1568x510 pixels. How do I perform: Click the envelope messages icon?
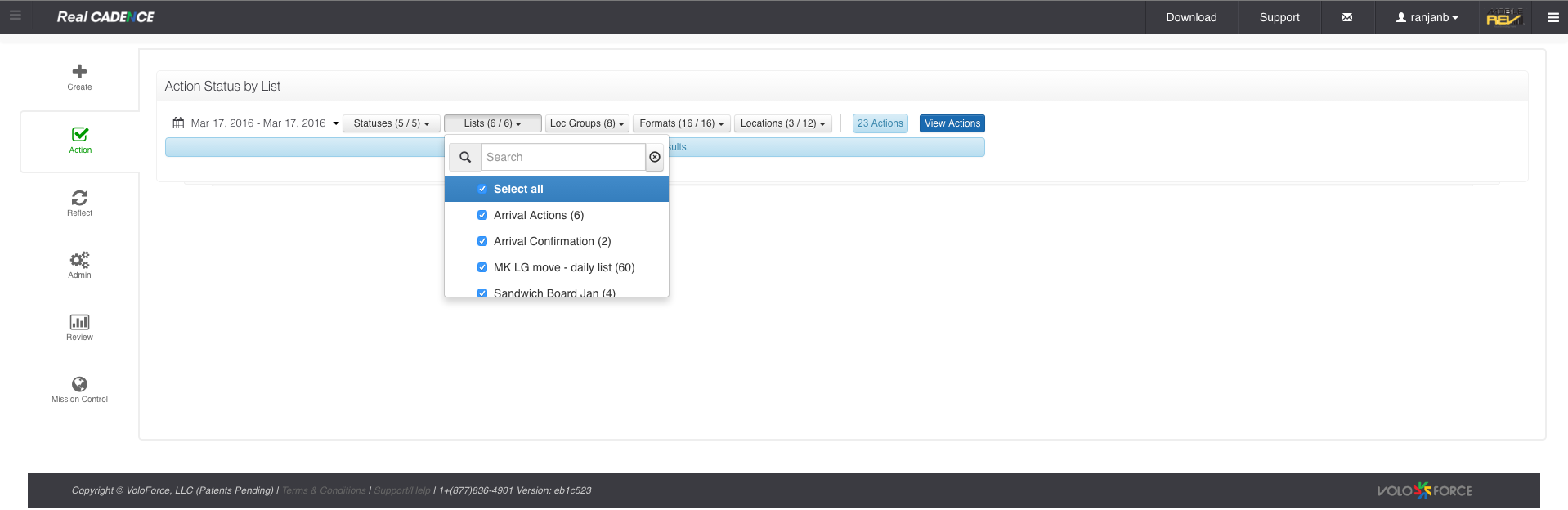1346,17
